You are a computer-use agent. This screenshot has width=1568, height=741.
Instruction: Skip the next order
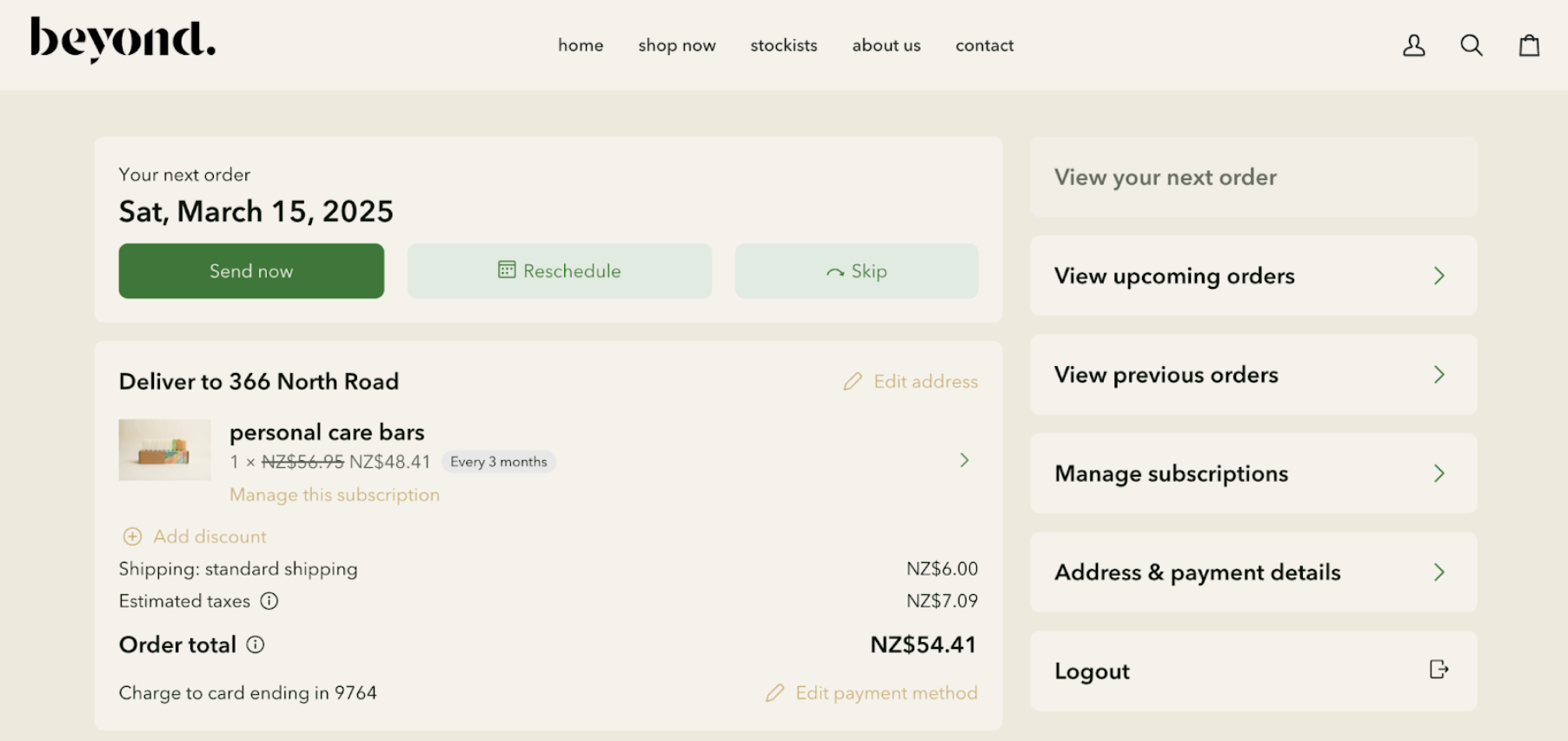[856, 271]
